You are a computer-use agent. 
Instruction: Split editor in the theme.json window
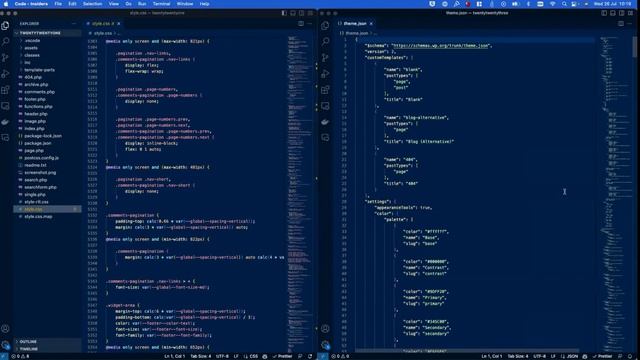pos(621,24)
